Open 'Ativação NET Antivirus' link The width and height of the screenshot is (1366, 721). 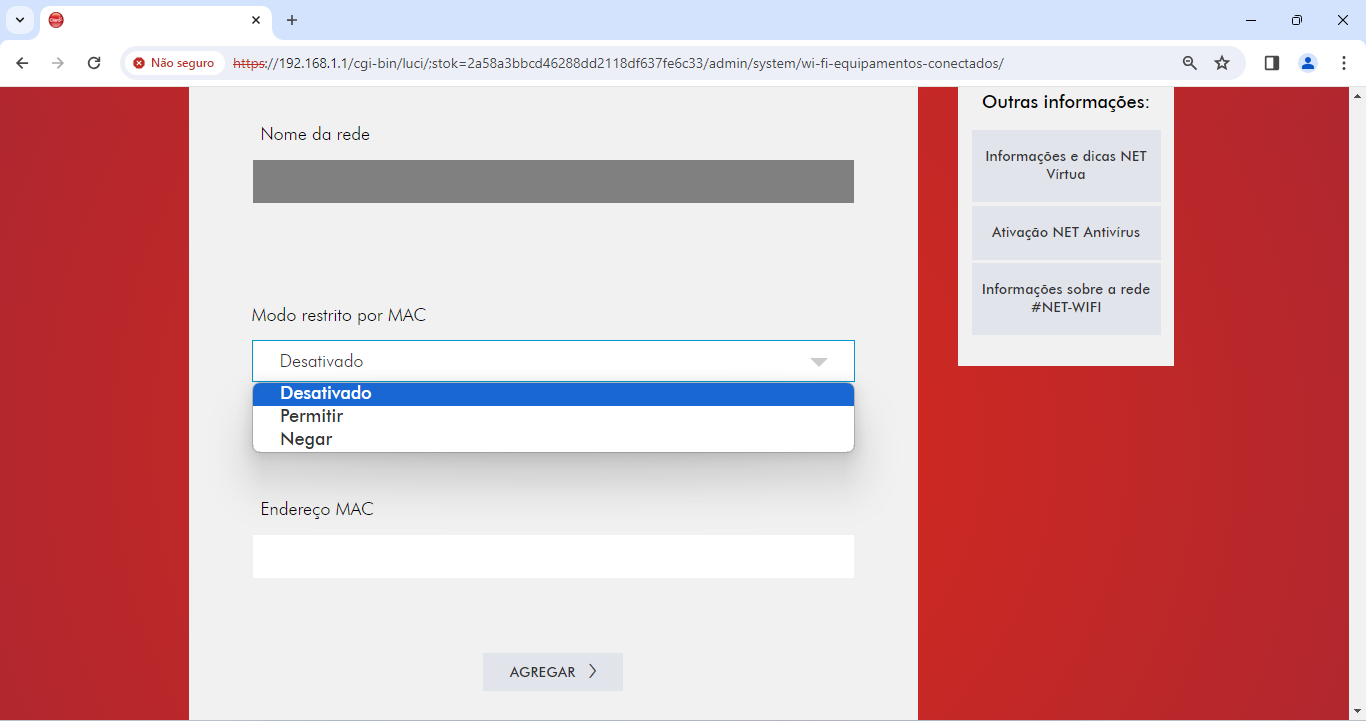(1066, 233)
